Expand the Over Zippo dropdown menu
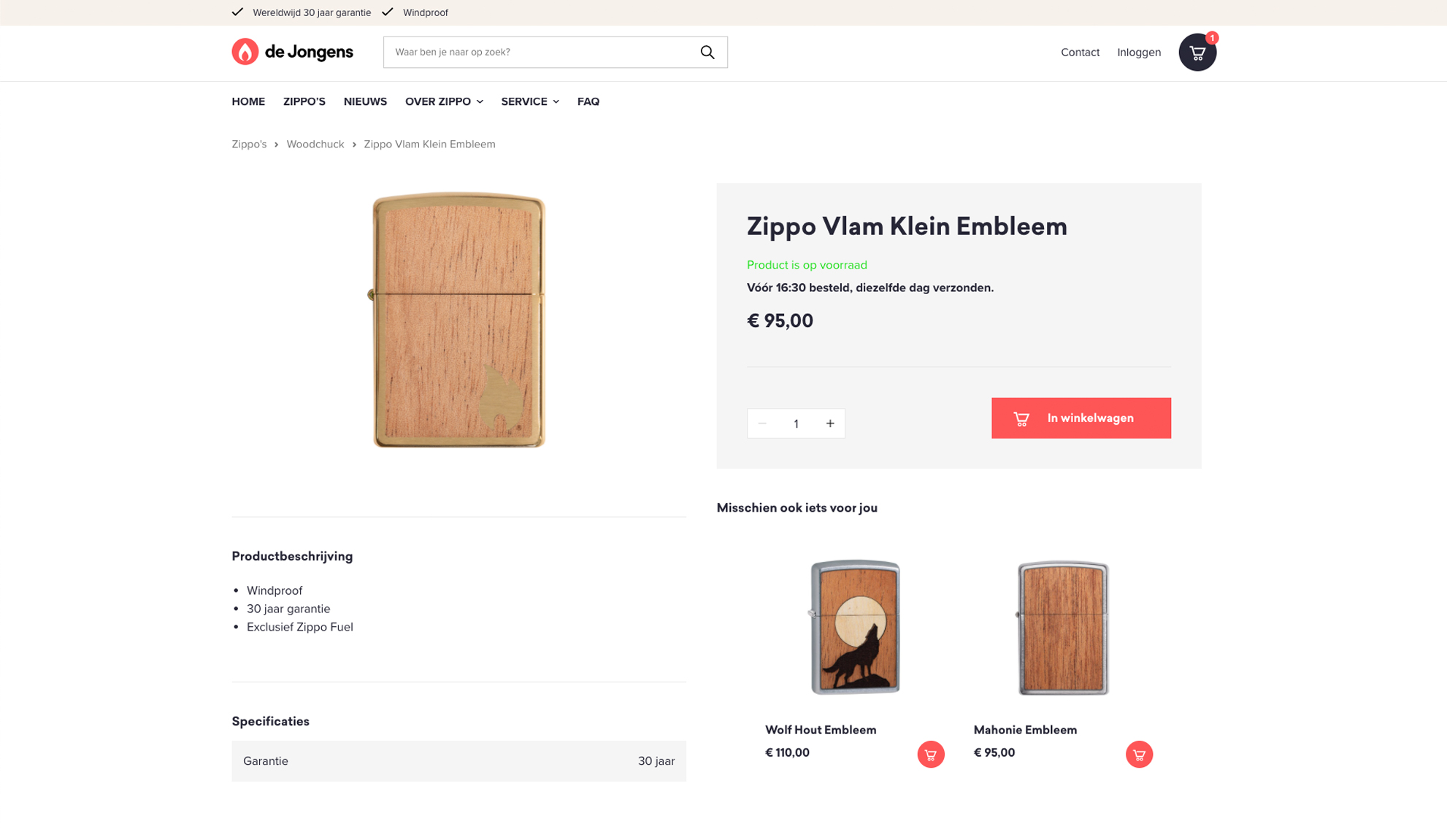Screen dimensions: 1447x840 coord(443,101)
